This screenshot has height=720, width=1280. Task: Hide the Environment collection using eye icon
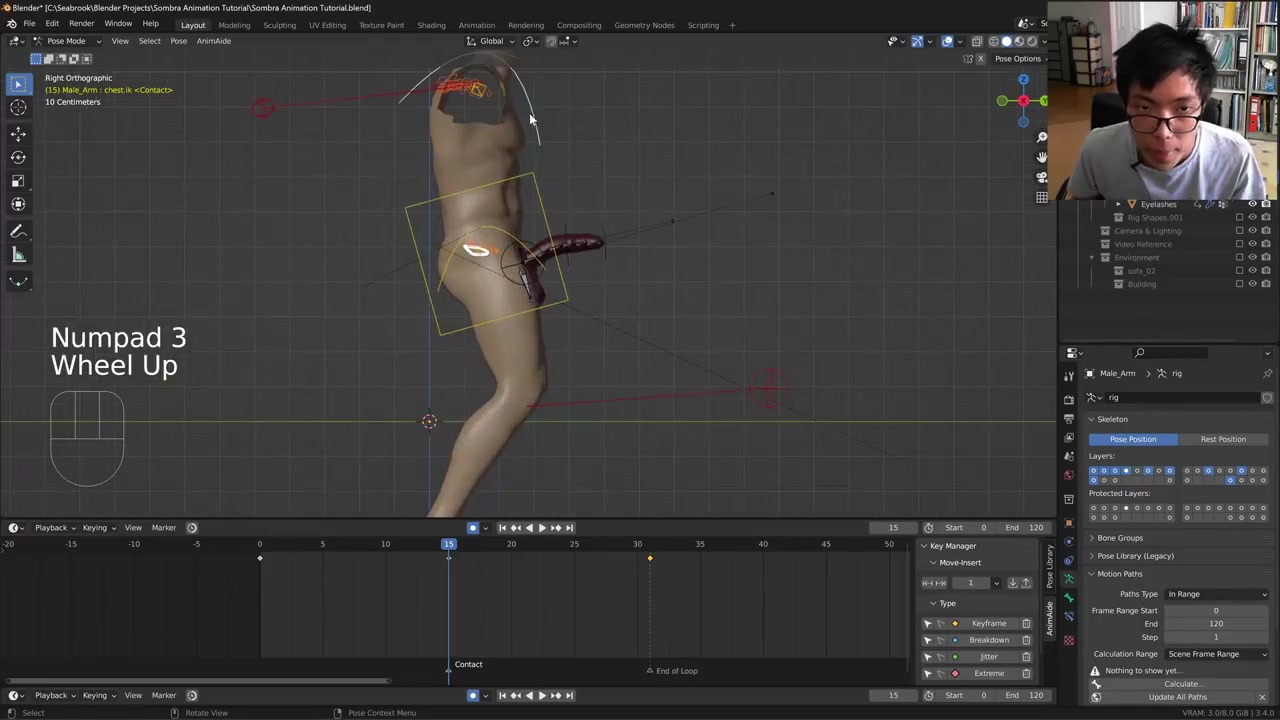(x=1252, y=257)
